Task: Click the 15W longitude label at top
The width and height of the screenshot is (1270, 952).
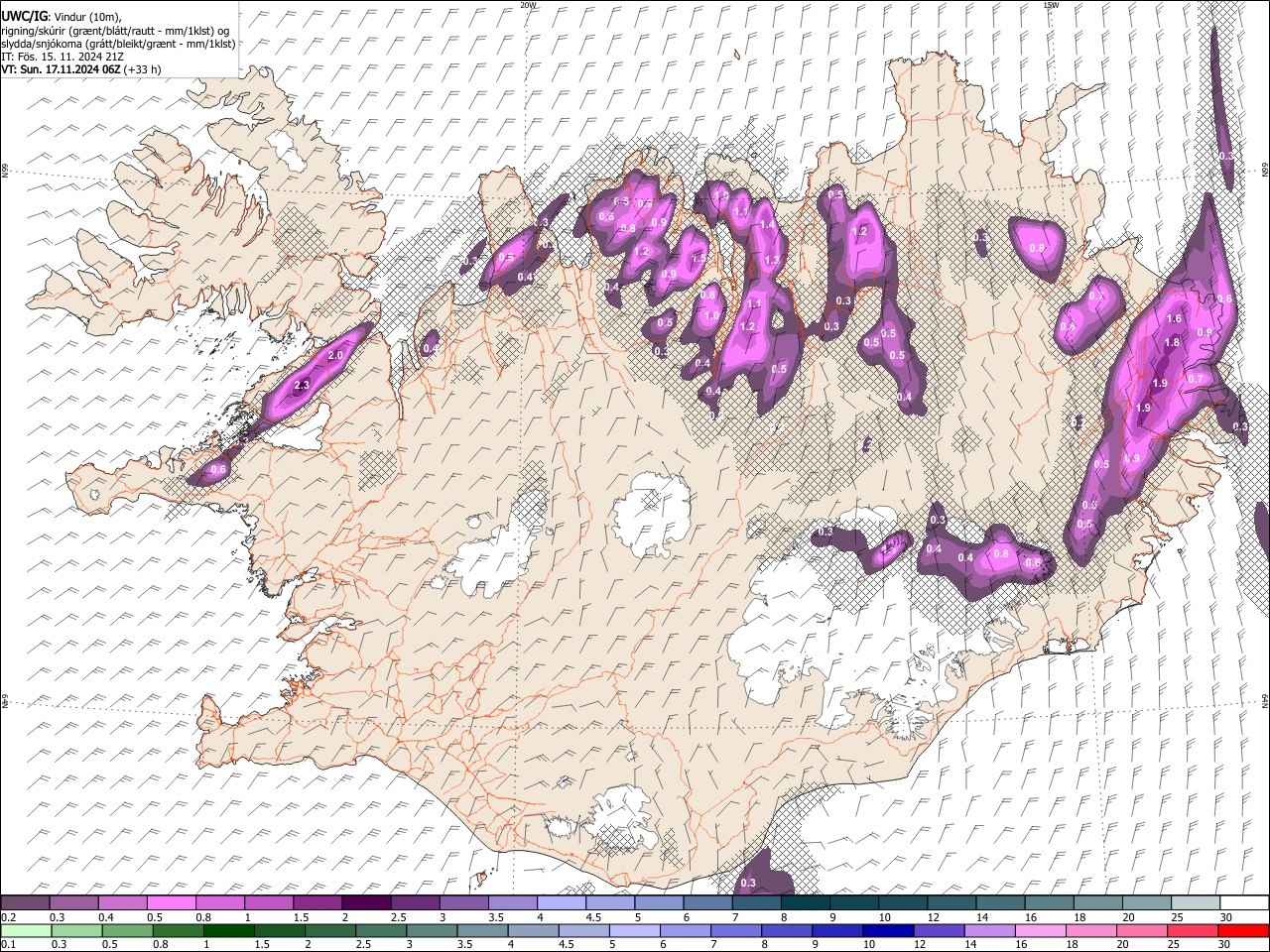Action: (x=1050, y=5)
